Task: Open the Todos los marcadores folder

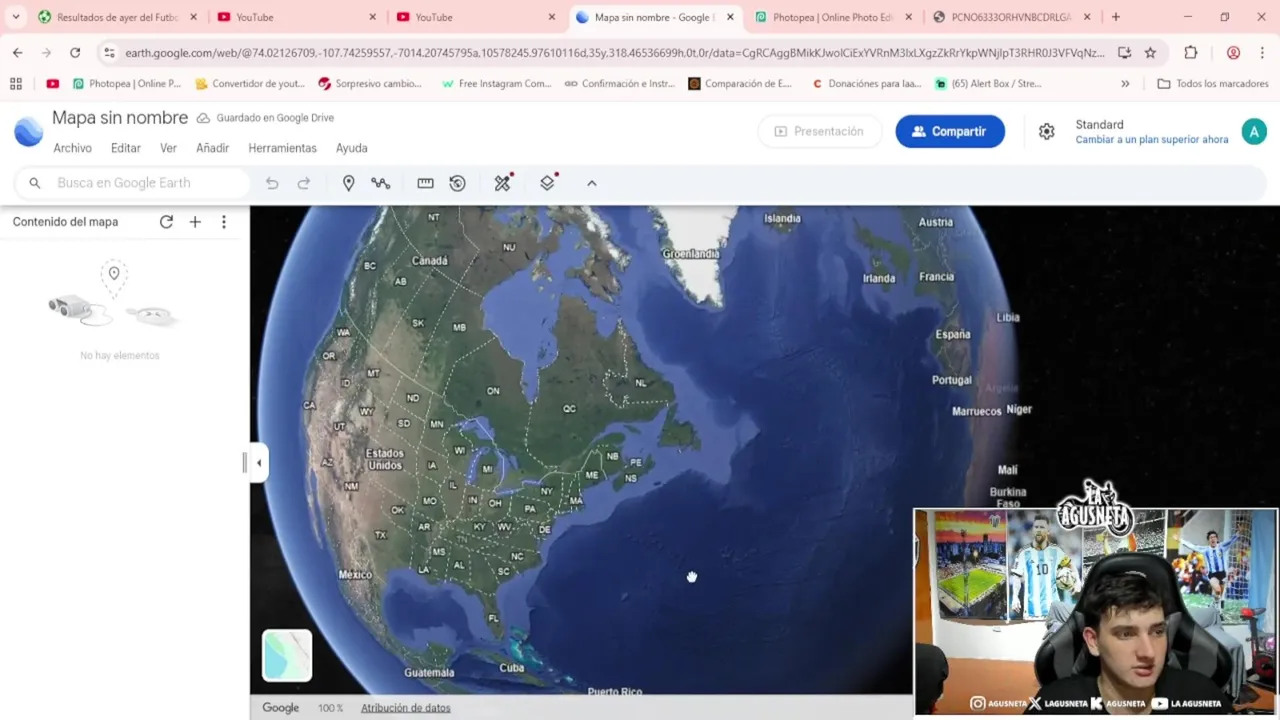Action: (1213, 84)
